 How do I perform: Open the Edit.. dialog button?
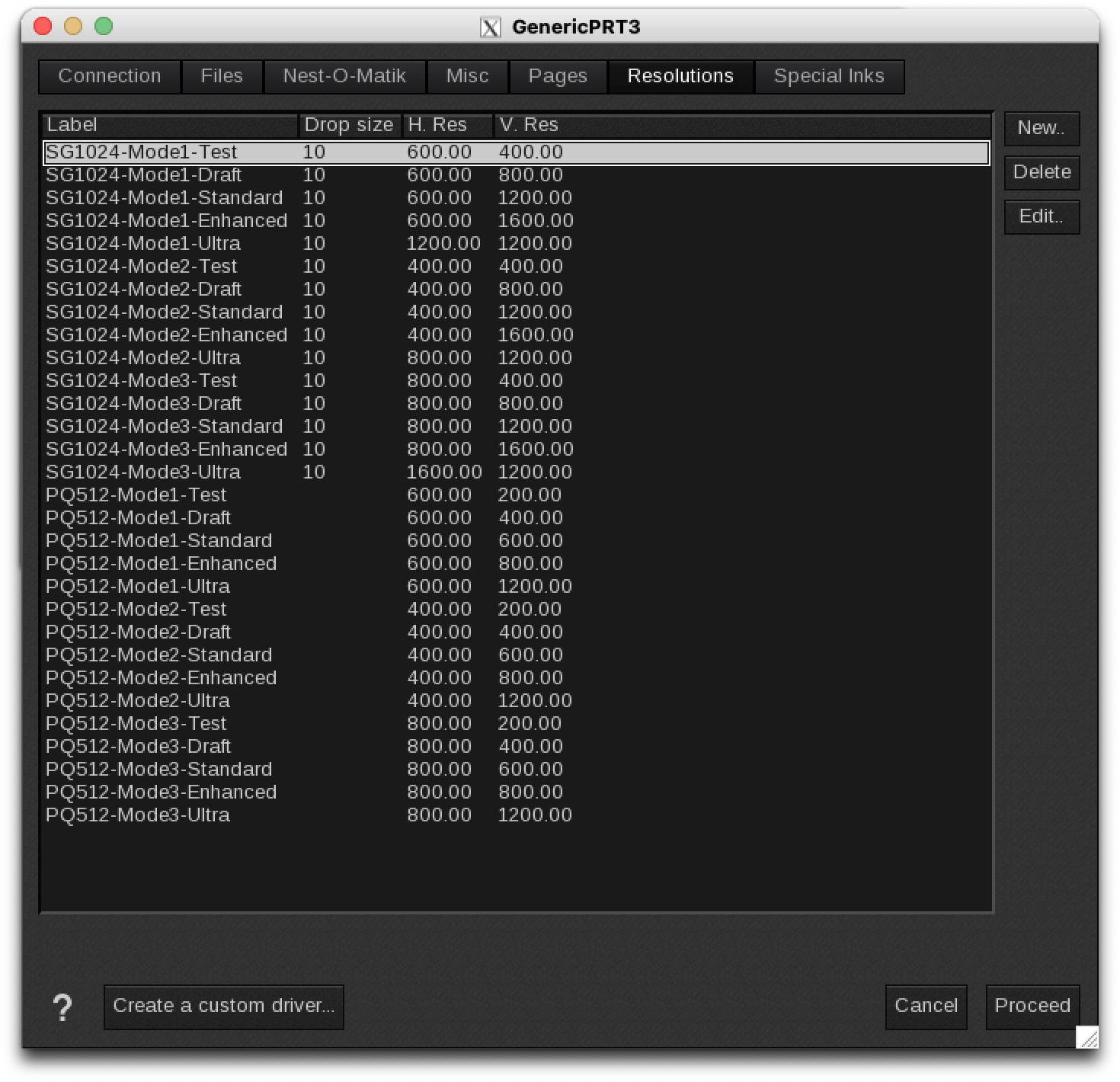point(1041,216)
